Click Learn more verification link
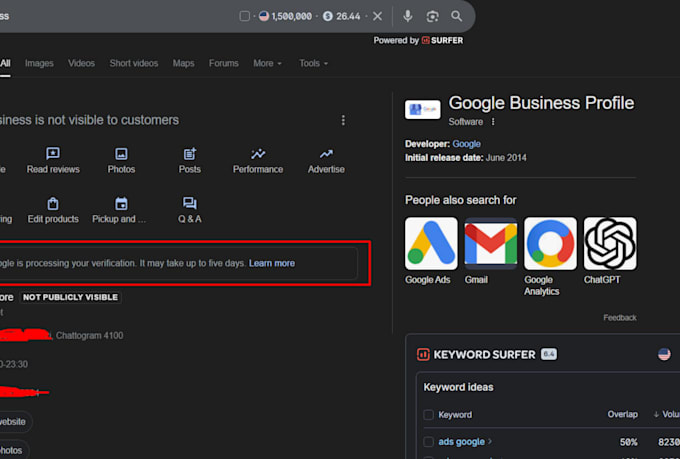Viewport: 680px width, 459px height. coord(271,263)
